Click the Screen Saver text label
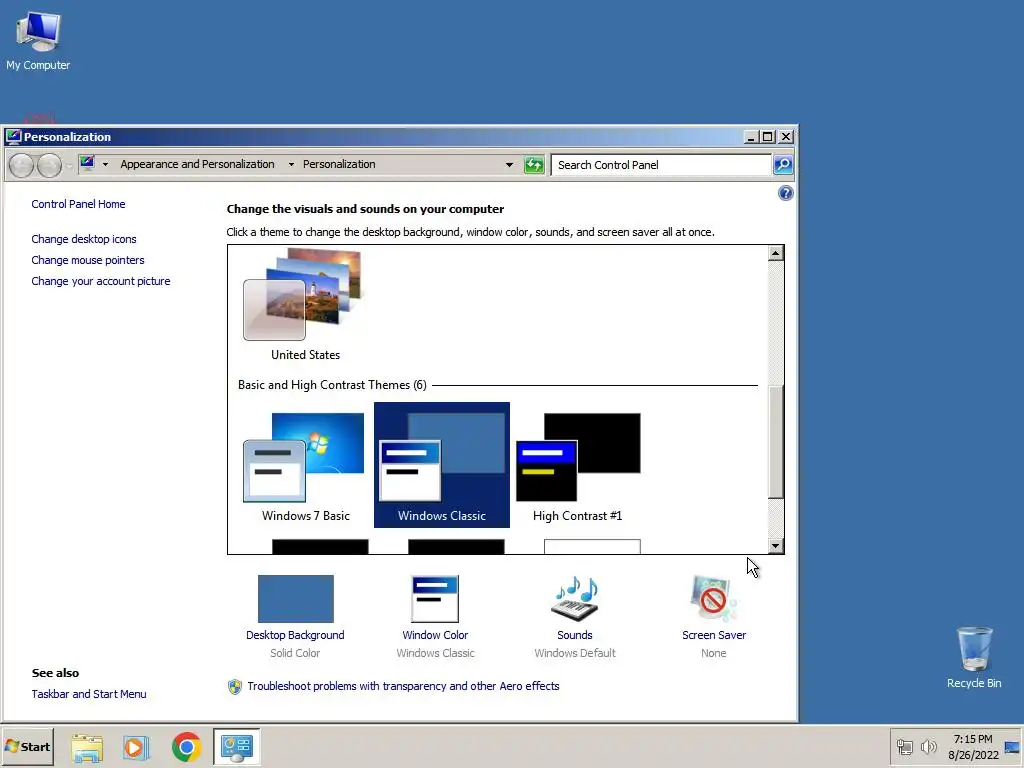The image size is (1024, 768). tap(714, 635)
